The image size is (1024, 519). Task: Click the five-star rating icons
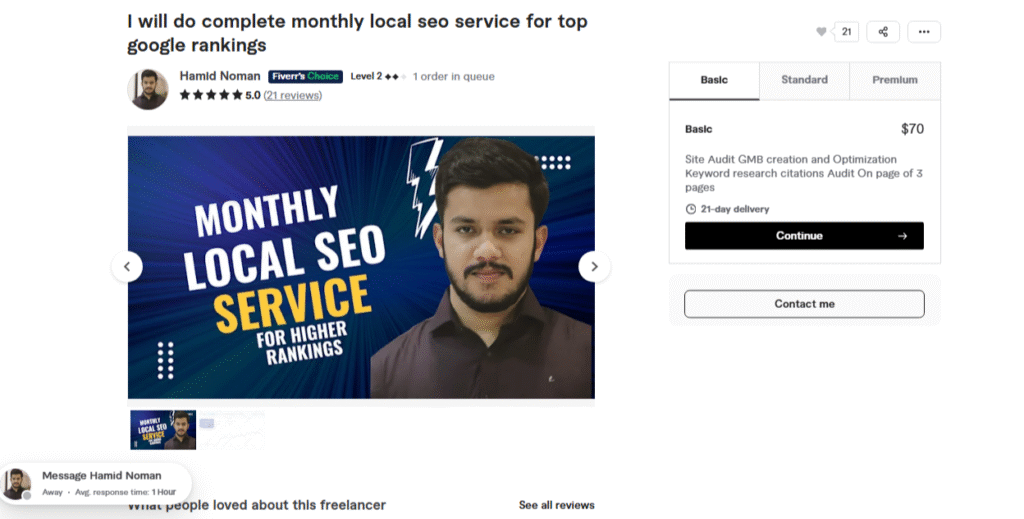(x=211, y=96)
